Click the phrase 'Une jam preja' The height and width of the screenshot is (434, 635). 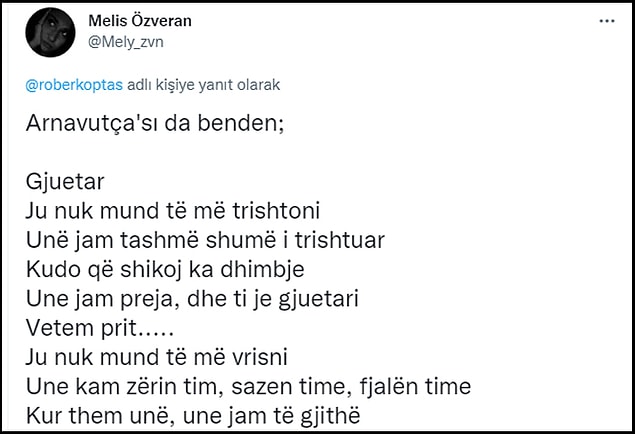102,299
